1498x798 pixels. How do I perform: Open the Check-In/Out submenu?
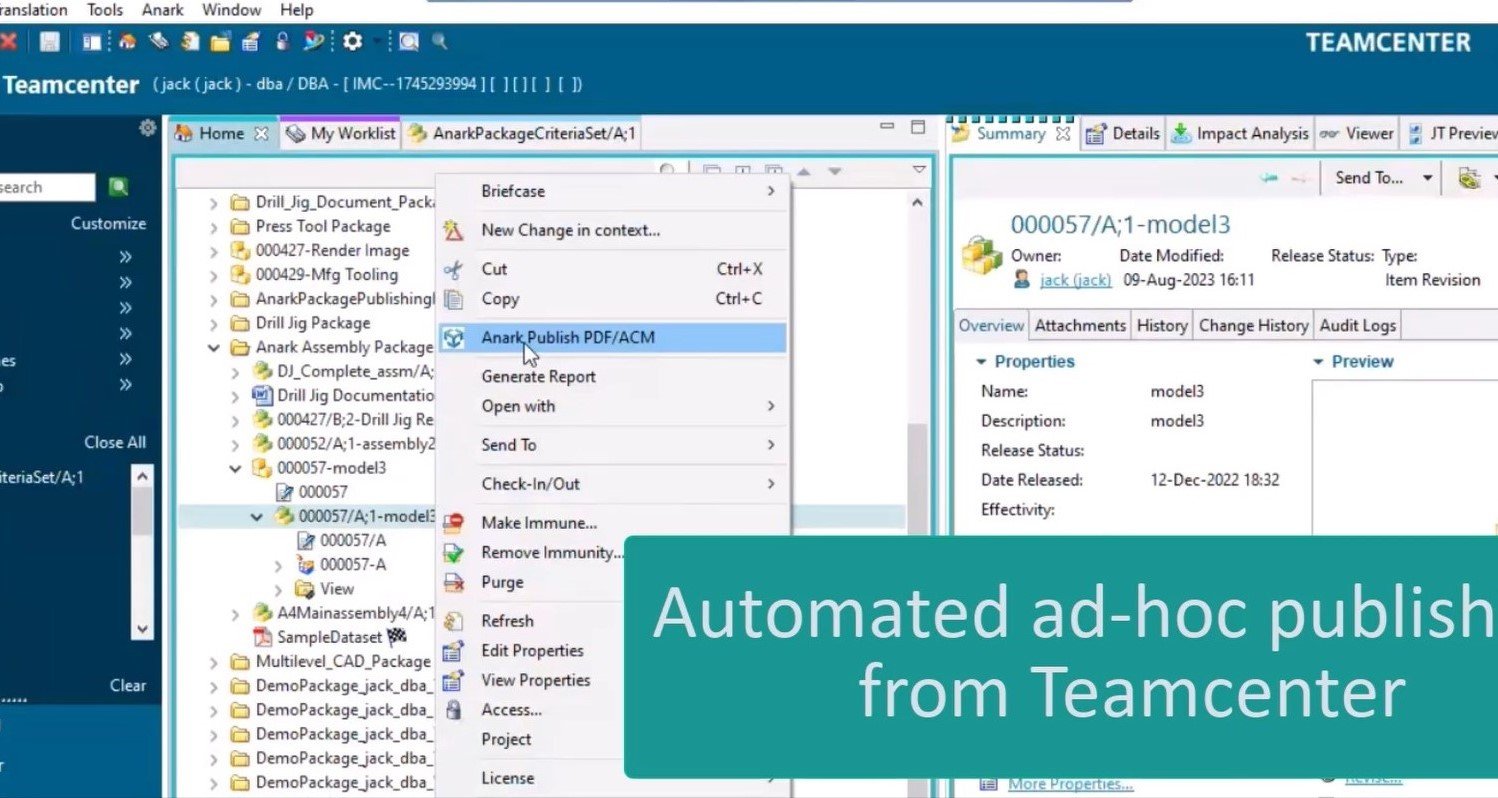(x=612, y=484)
